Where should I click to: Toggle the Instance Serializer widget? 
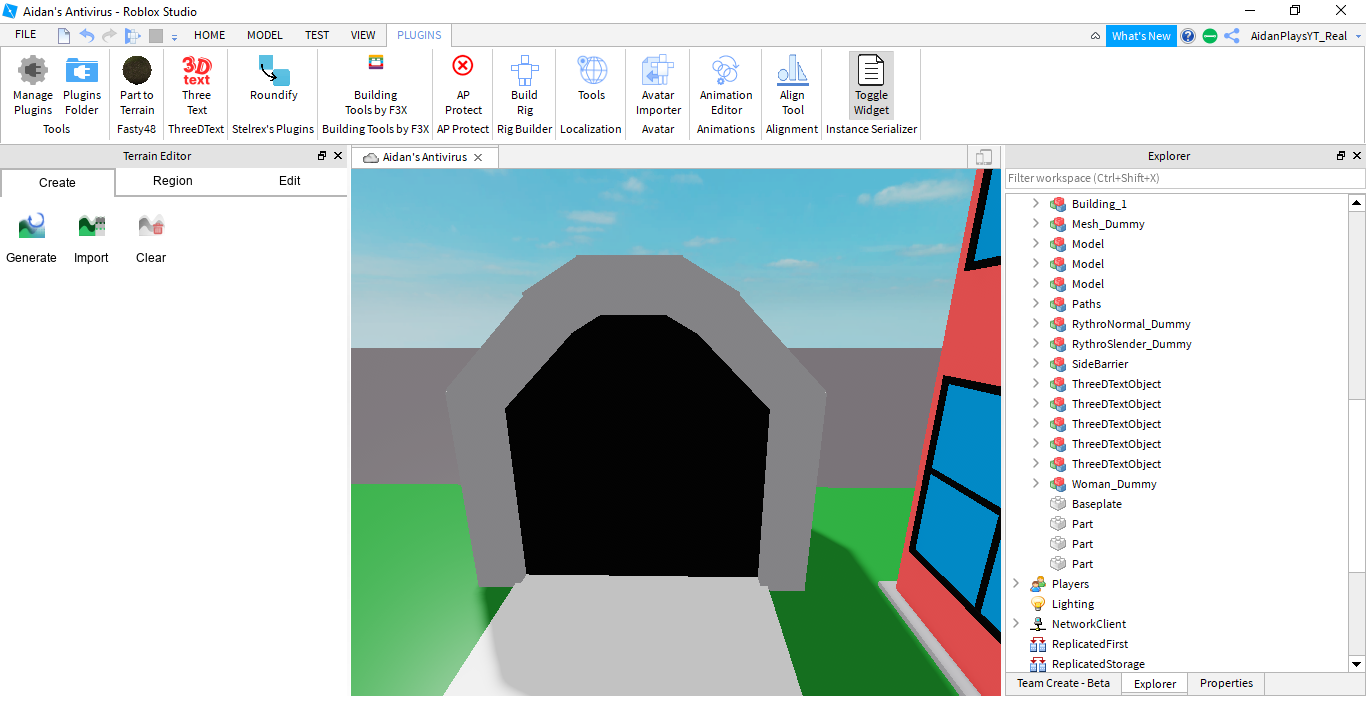pyautogui.click(x=871, y=86)
